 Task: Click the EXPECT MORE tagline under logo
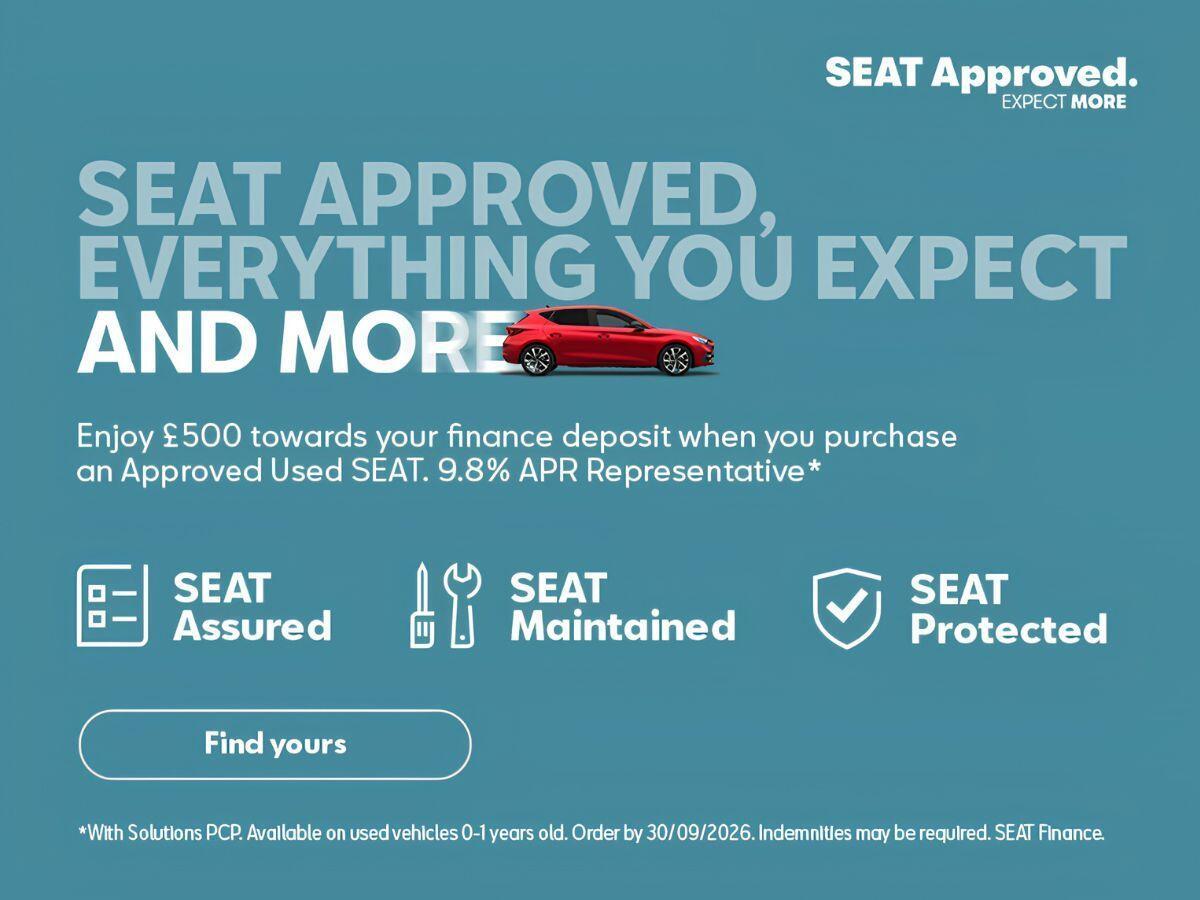click(1063, 102)
